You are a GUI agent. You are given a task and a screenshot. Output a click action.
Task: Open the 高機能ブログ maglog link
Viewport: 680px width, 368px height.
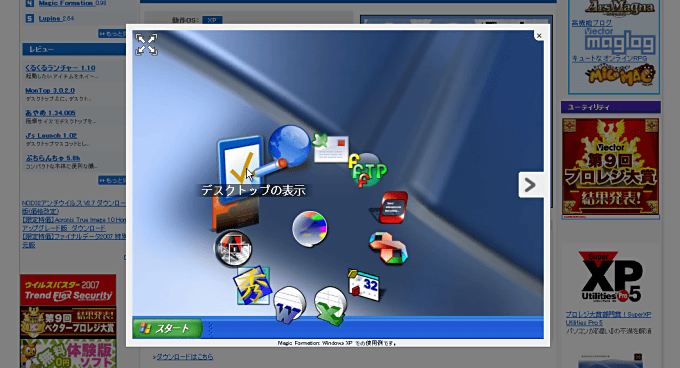592,23
